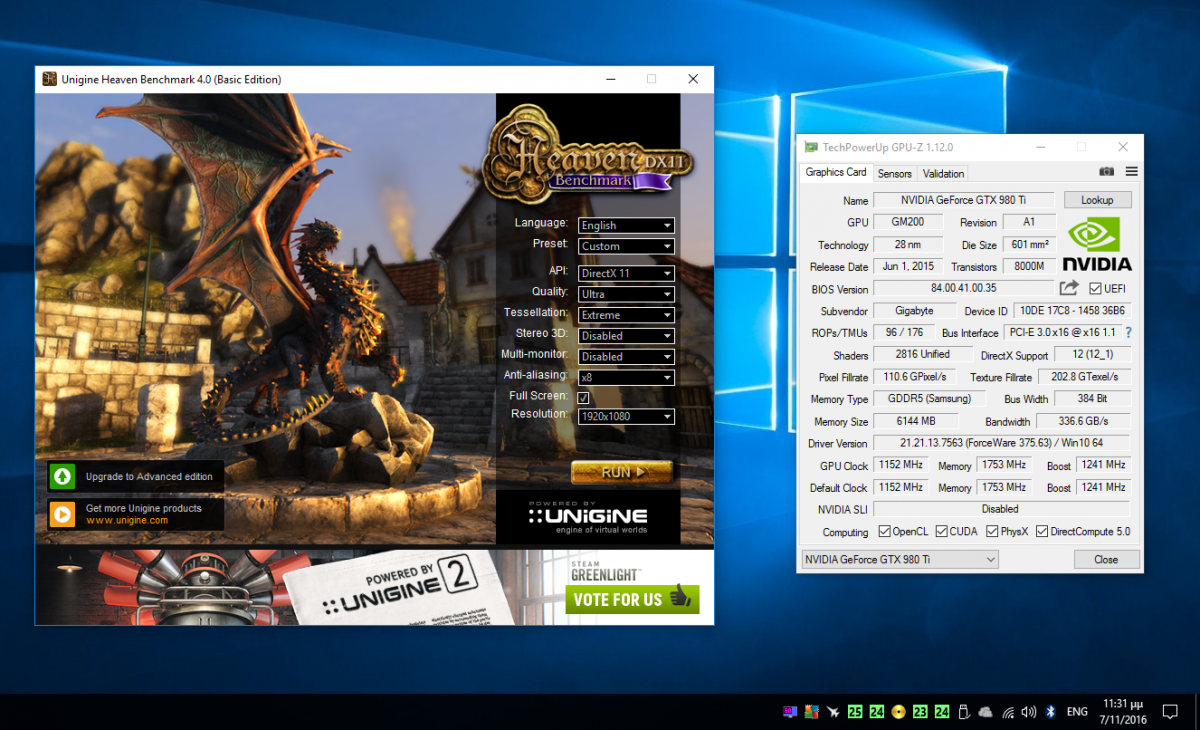Click the BIOS Version value 84.00.41.00.35

[964, 288]
